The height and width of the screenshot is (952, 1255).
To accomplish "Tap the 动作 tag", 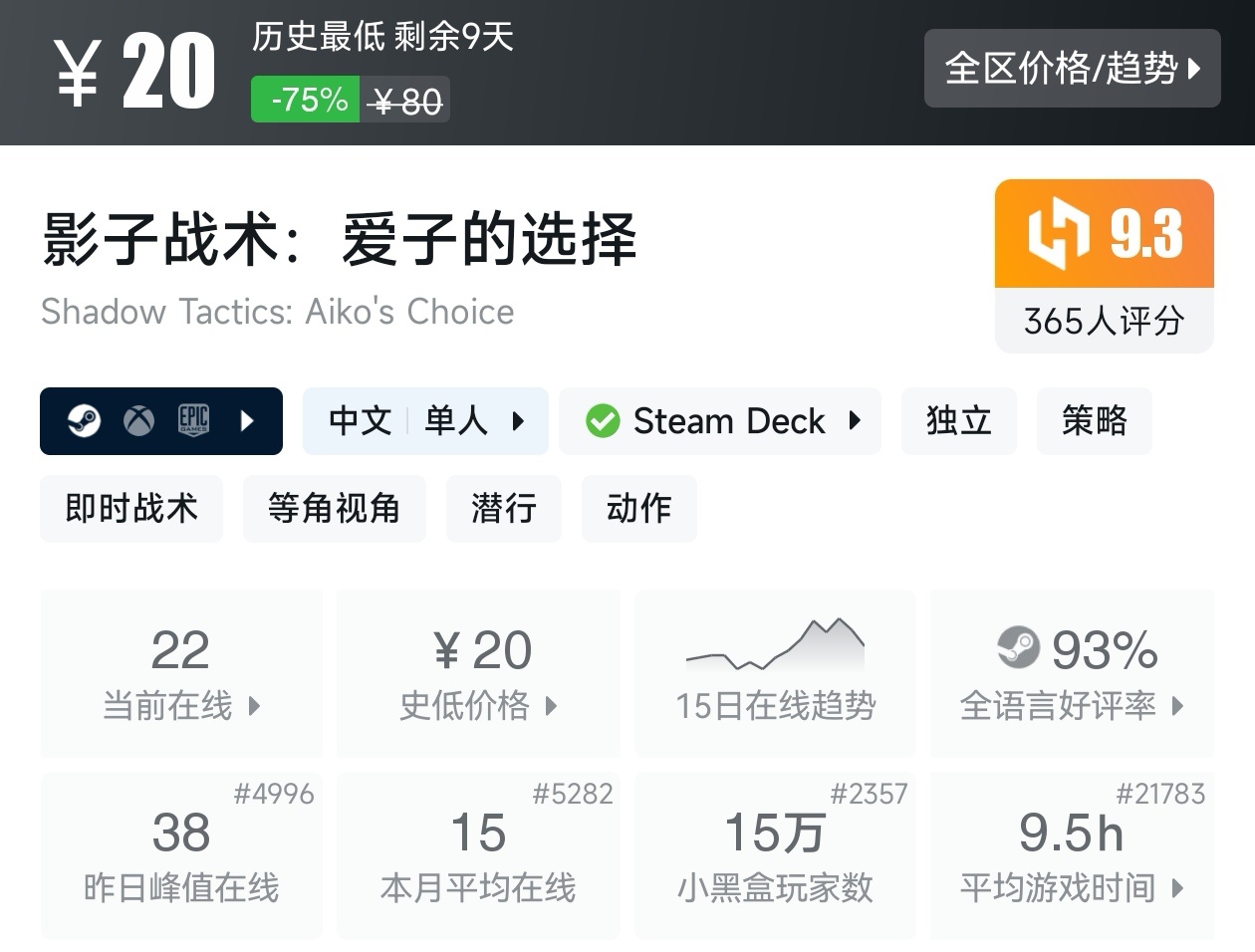I will click(638, 509).
